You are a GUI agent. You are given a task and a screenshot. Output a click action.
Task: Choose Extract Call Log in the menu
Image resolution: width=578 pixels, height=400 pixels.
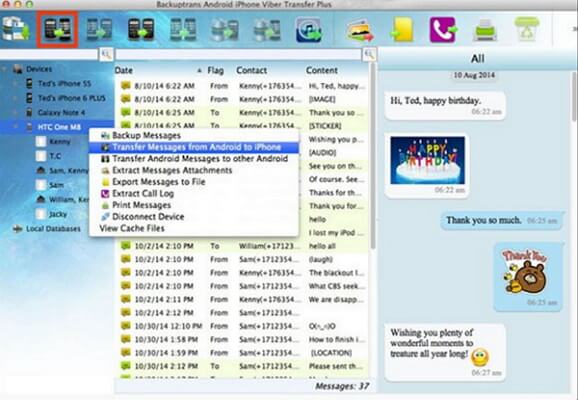(x=194, y=194)
